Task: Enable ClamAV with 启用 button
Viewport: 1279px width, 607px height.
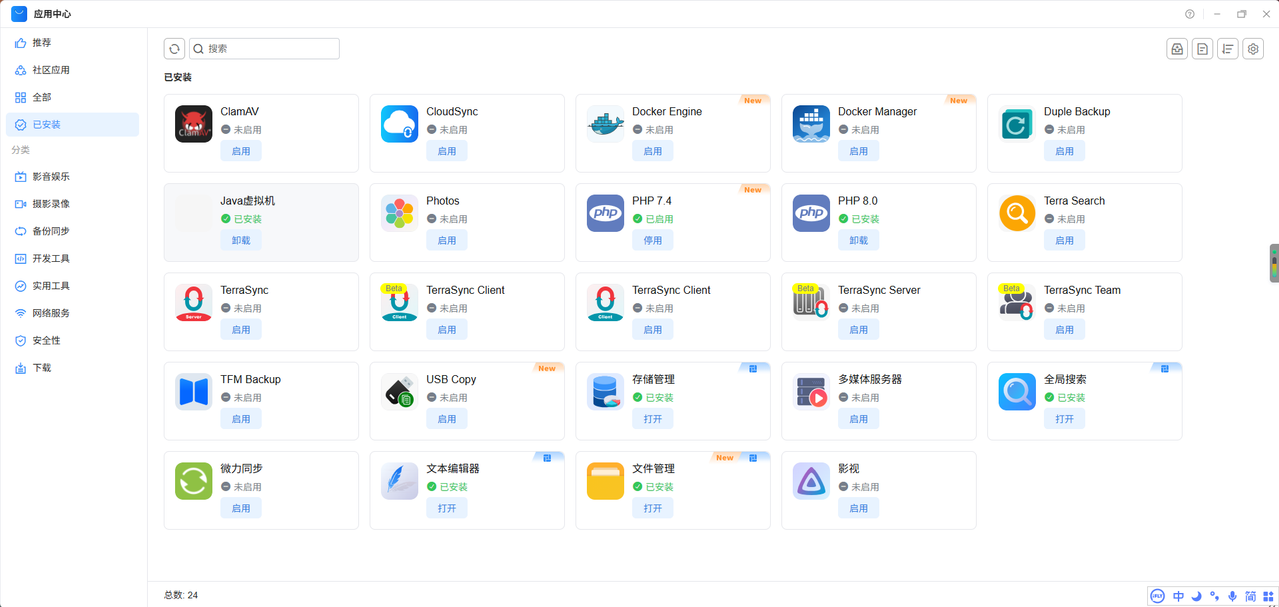Action: coord(241,151)
